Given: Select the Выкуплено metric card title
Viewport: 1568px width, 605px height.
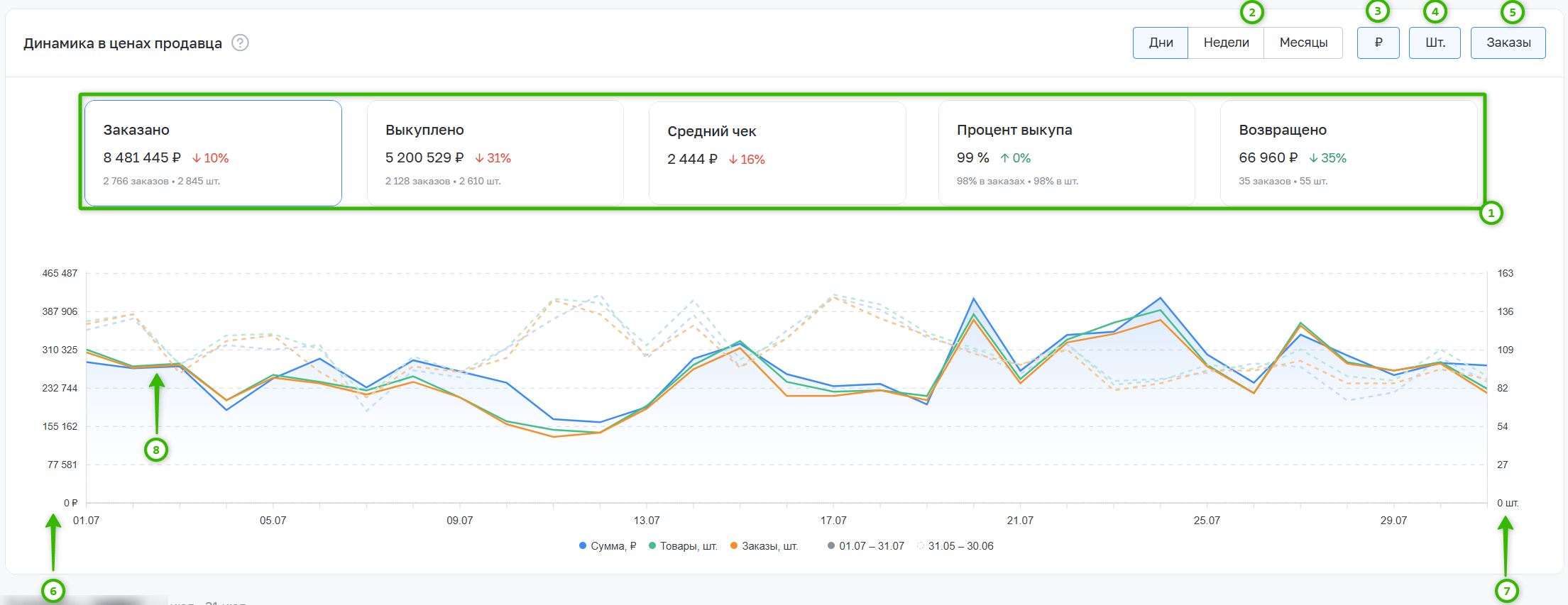Looking at the screenshot, I should [424, 130].
